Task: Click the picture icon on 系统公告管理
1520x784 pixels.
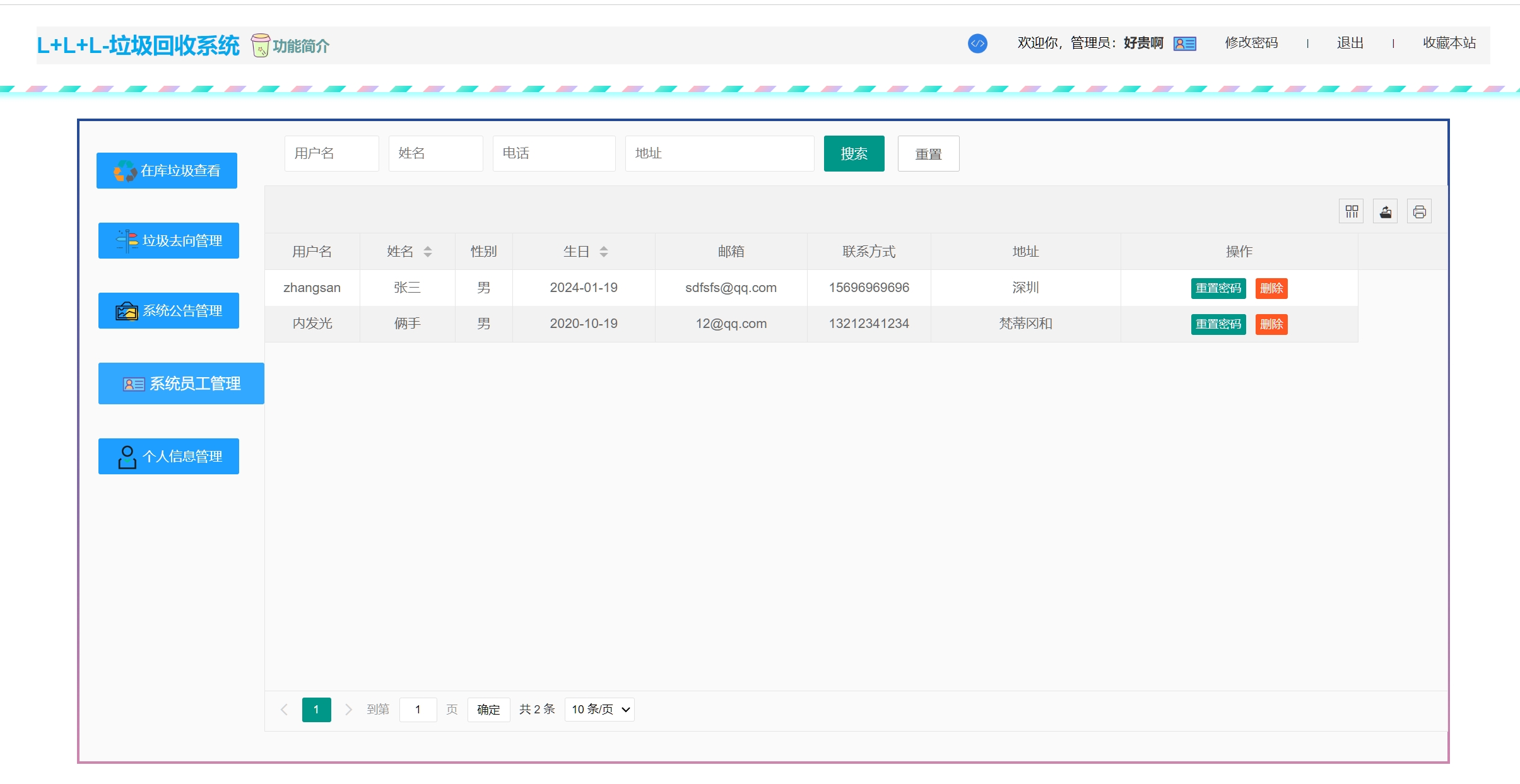Action: click(127, 311)
